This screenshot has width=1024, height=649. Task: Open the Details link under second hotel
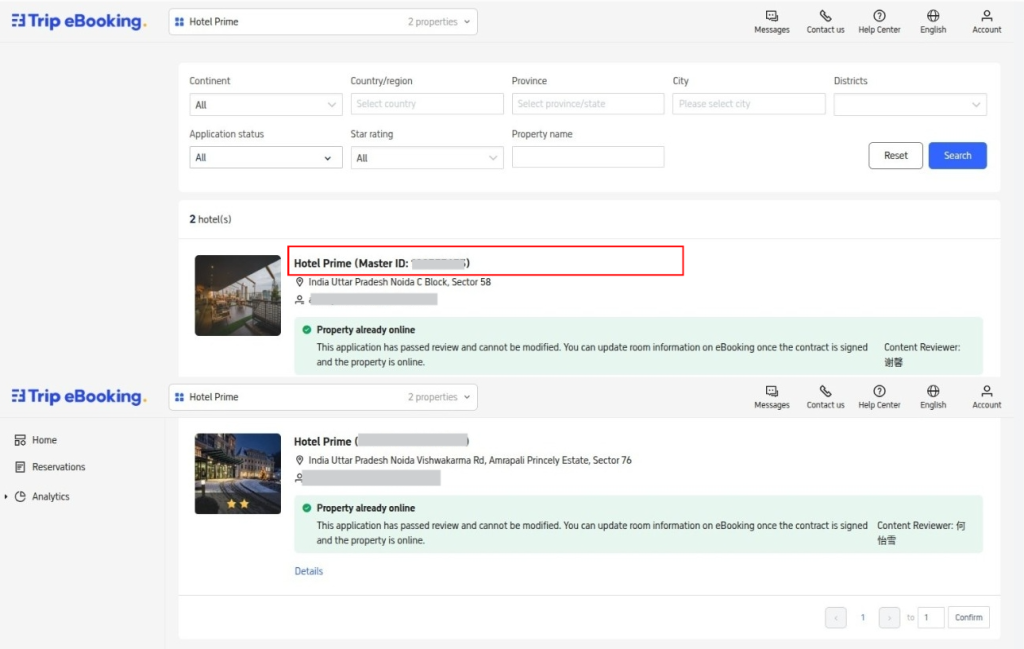(x=308, y=571)
